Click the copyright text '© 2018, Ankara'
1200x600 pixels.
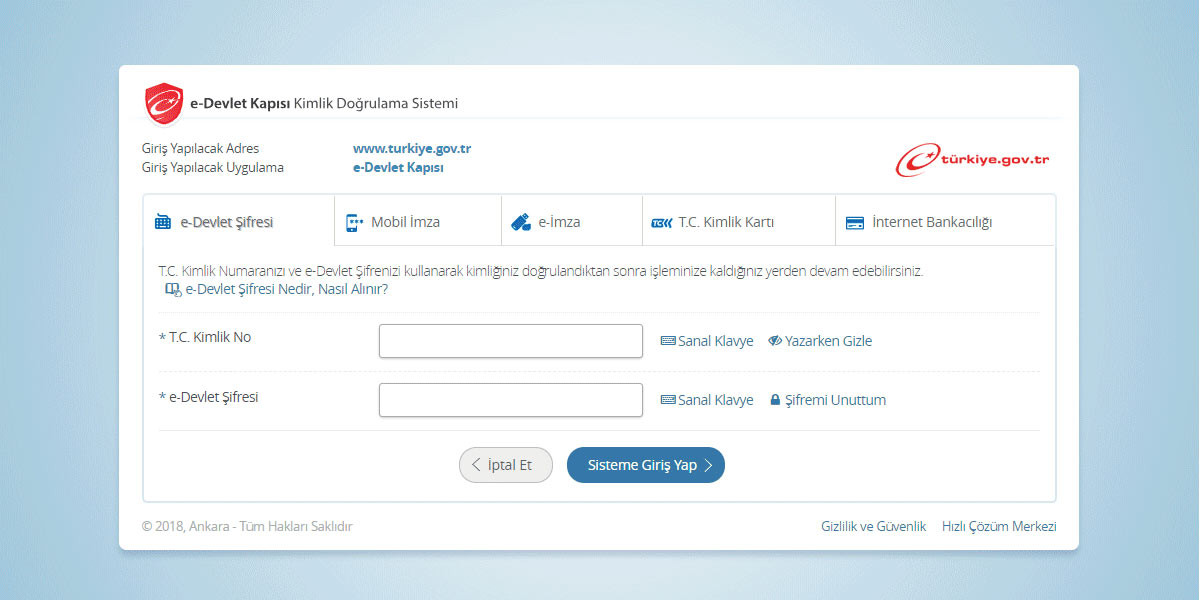pyautogui.click(x=188, y=526)
